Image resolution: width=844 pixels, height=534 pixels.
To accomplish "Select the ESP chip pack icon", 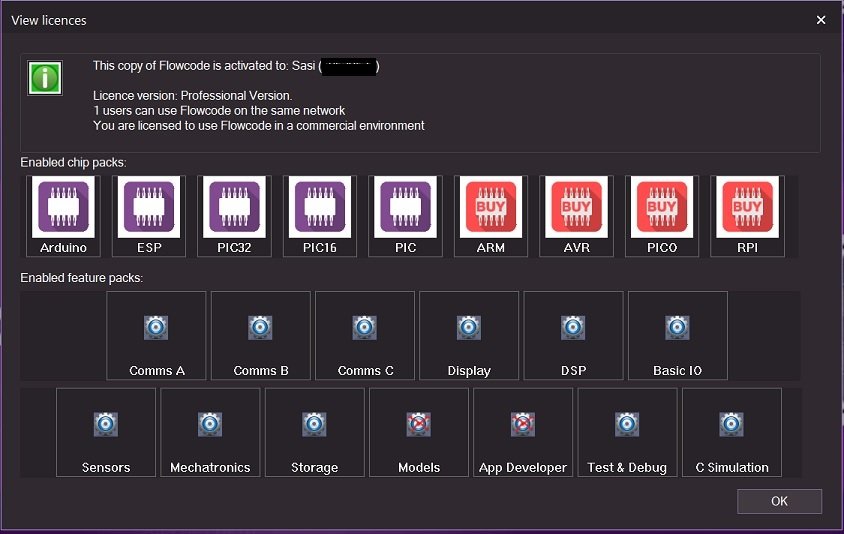I will click(149, 208).
